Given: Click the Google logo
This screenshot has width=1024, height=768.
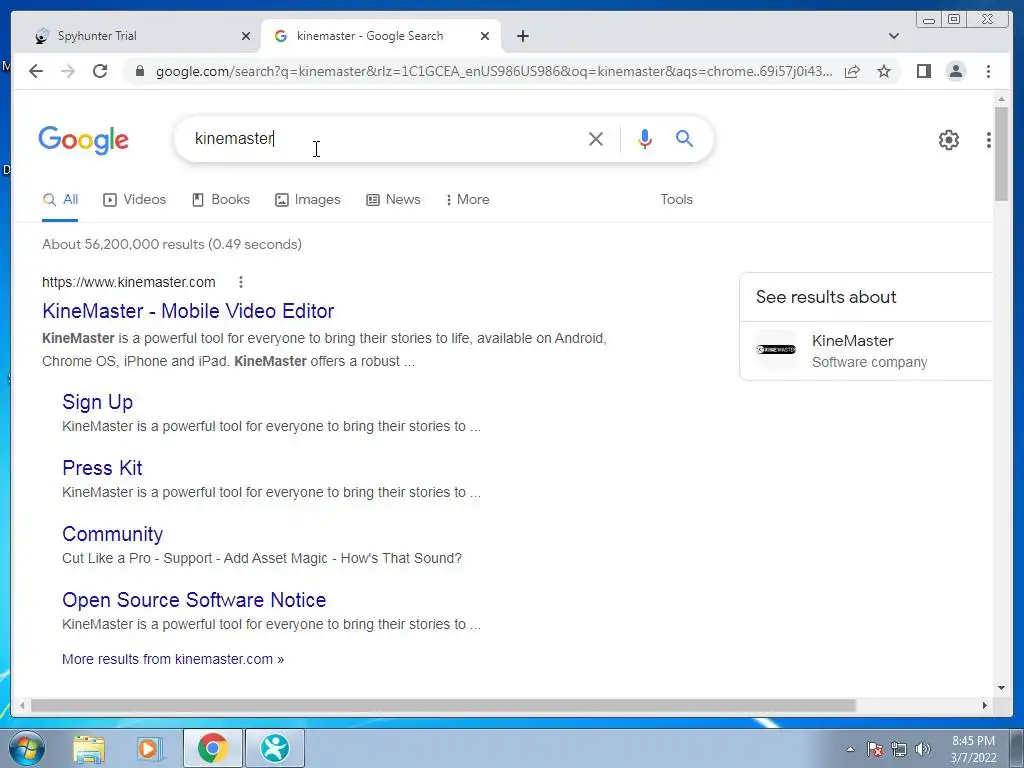Looking at the screenshot, I should (84, 140).
